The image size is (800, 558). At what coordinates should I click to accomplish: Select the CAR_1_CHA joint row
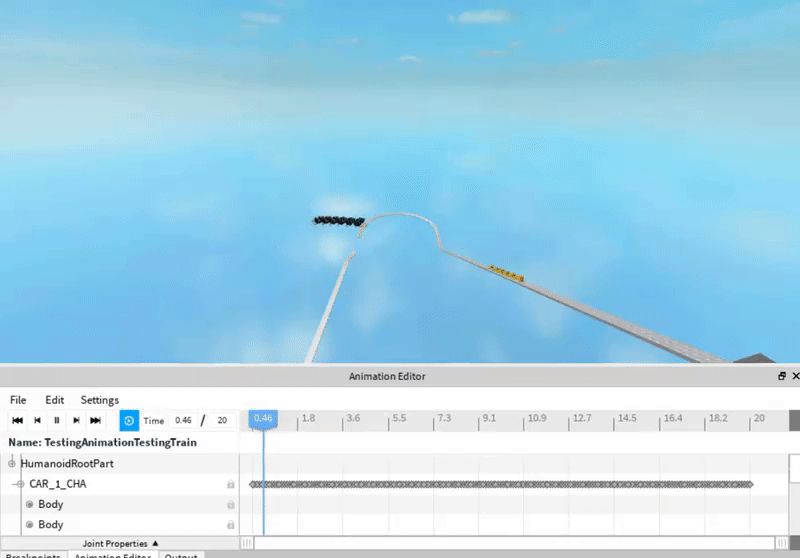[119, 484]
